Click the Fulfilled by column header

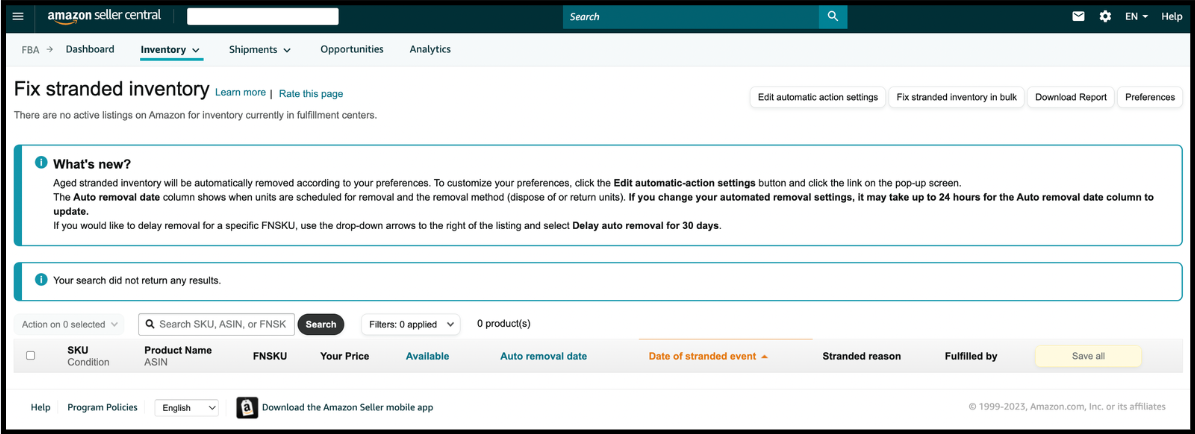[971, 356]
